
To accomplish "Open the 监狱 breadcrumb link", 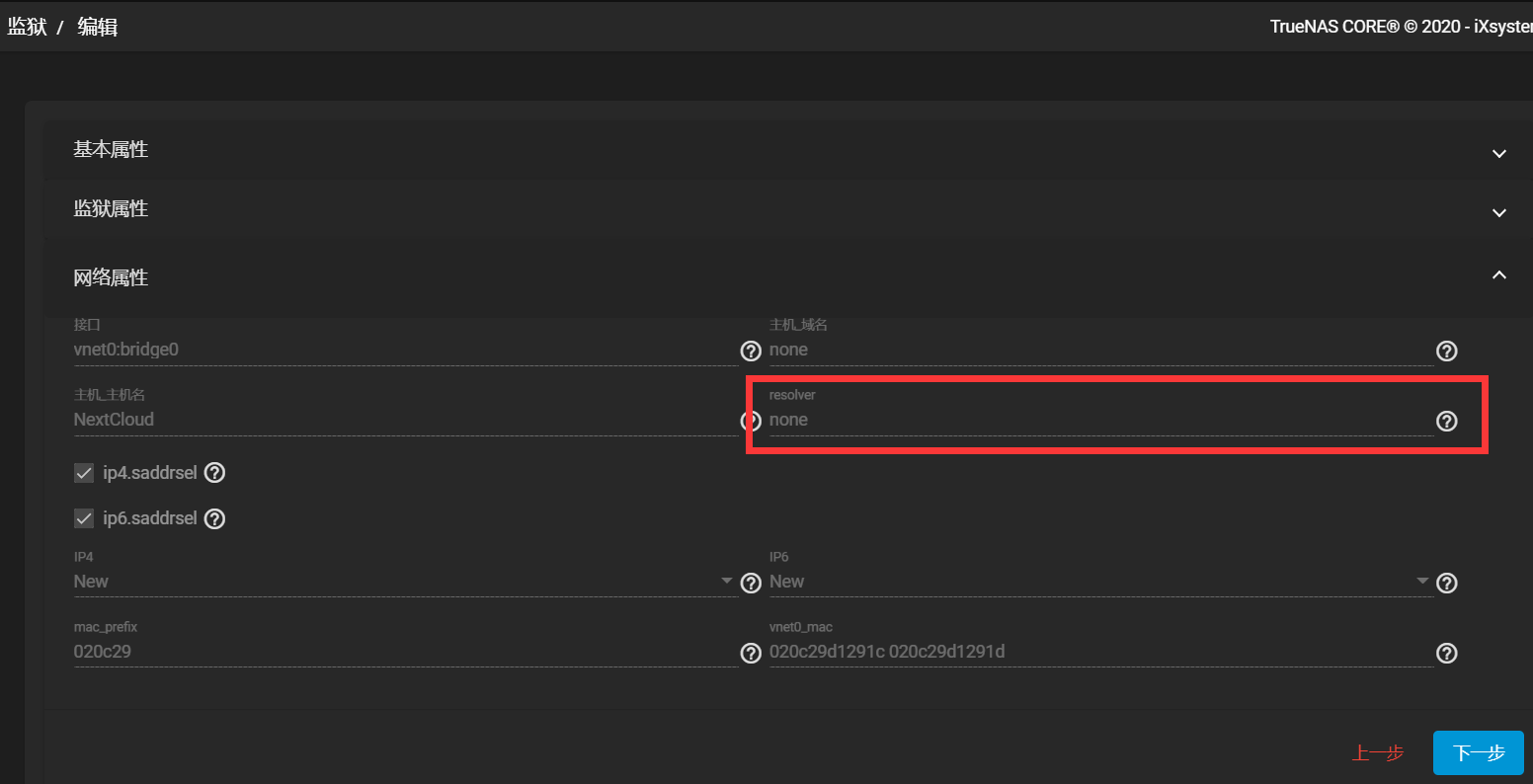I will click(x=27, y=27).
